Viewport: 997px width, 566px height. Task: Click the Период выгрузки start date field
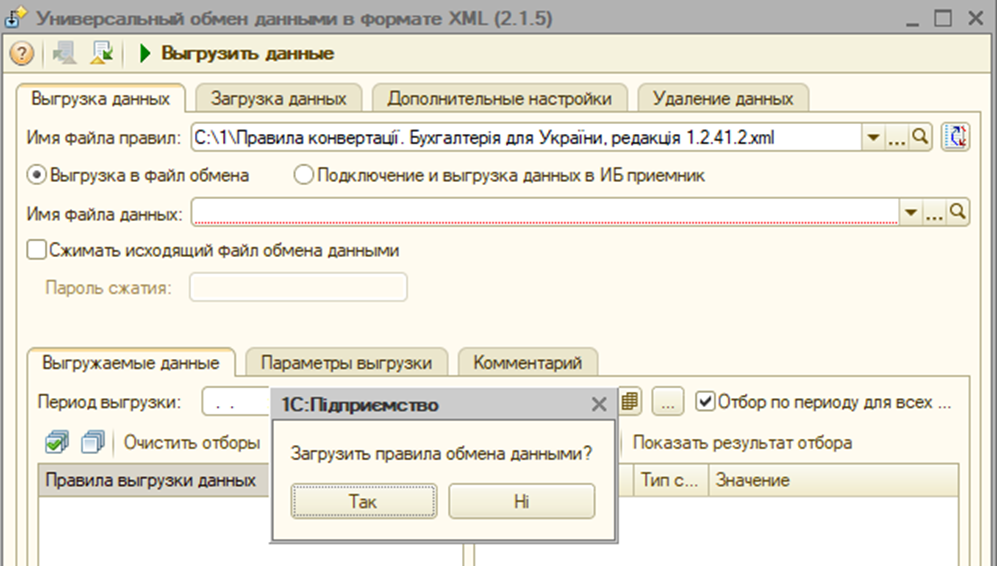[x=235, y=402]
